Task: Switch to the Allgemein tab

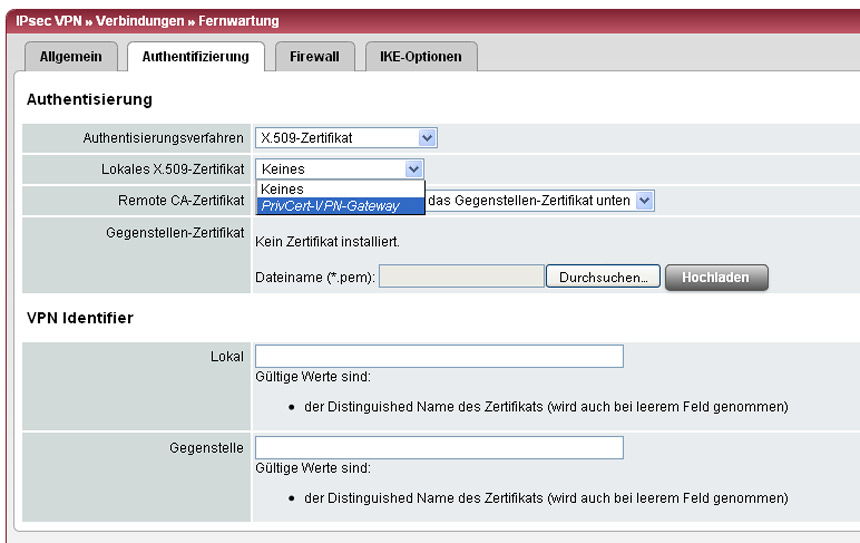Action: click(70, 57)
